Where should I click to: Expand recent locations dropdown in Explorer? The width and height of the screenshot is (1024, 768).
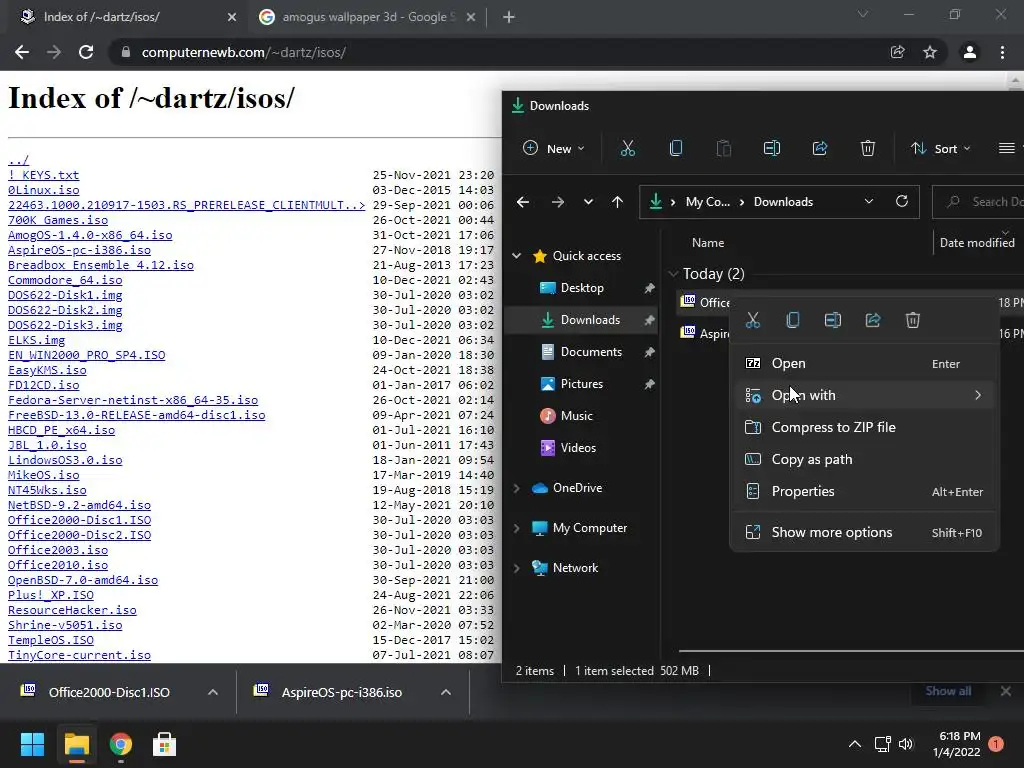pos(588,202)
